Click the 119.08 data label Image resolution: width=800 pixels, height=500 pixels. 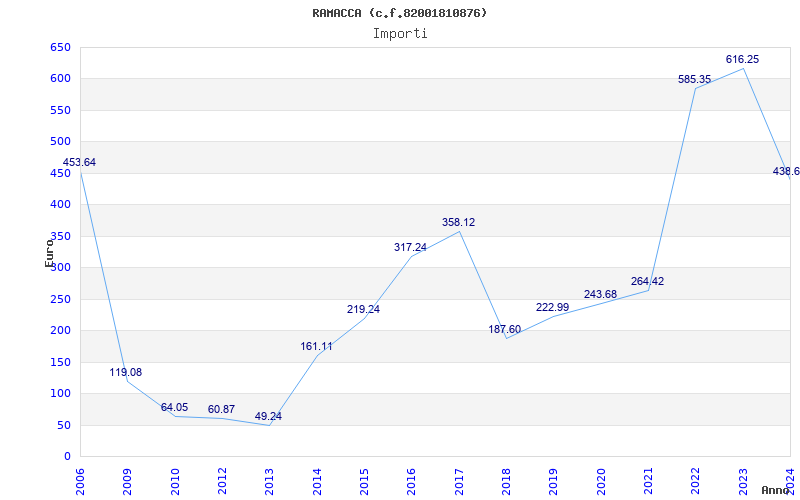click(x=126, y=372)
